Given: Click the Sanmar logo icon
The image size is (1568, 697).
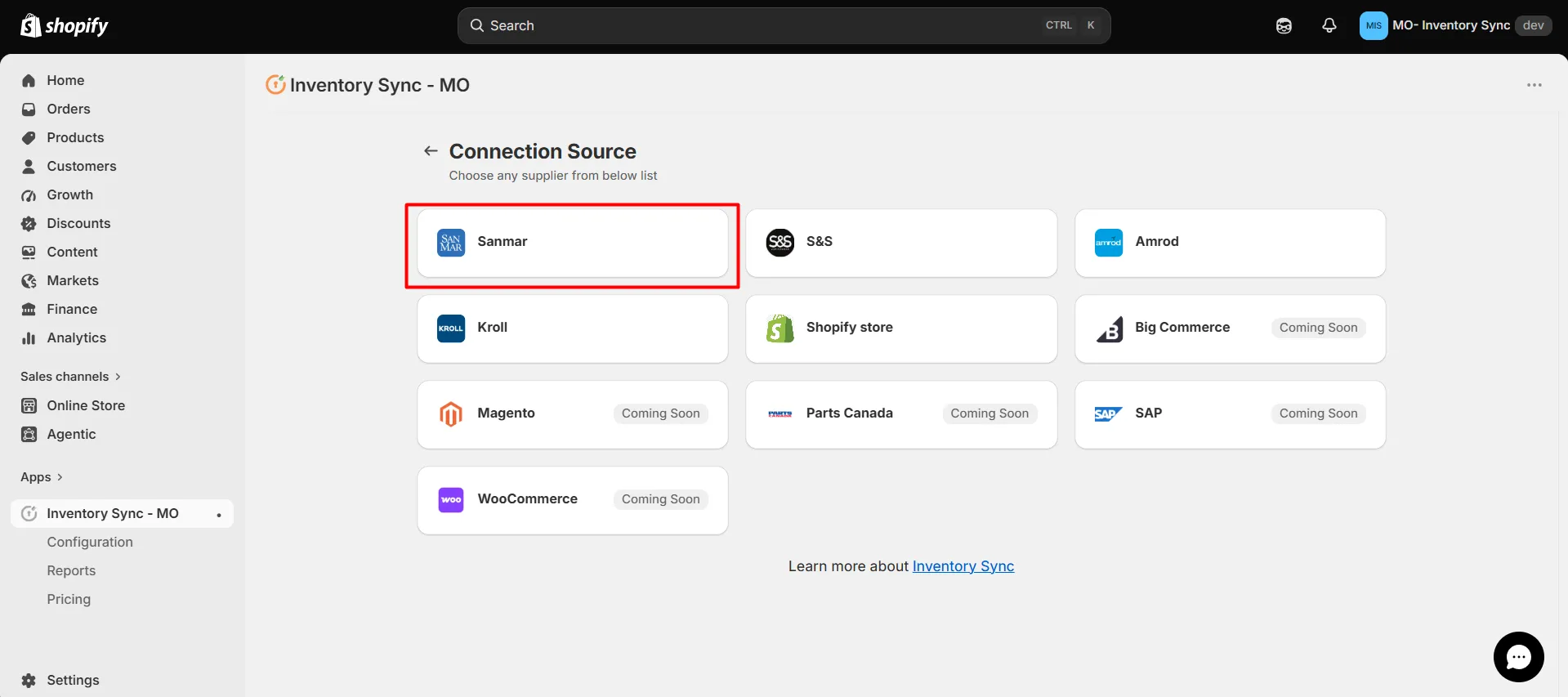Looking at the screenshot, I should tap(451, 243).
